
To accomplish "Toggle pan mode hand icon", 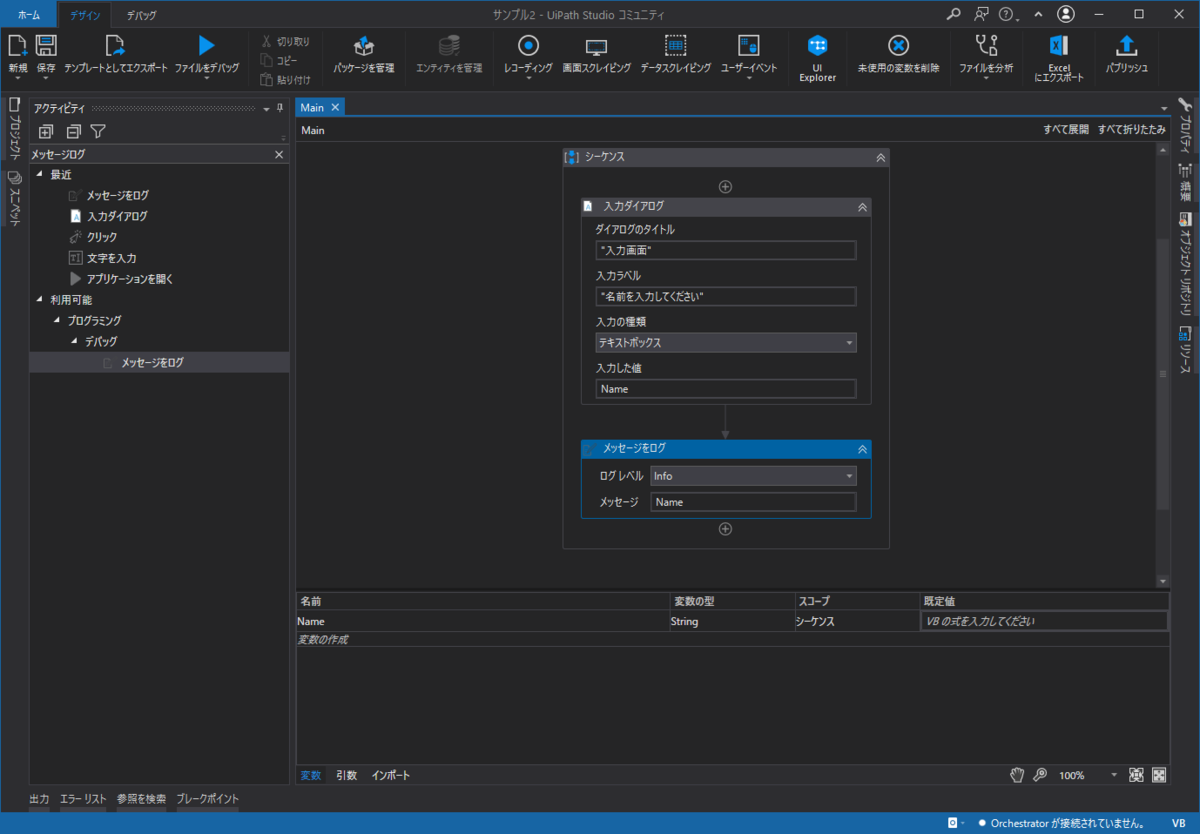I will pyautogui.click(x=1017, y=775).
